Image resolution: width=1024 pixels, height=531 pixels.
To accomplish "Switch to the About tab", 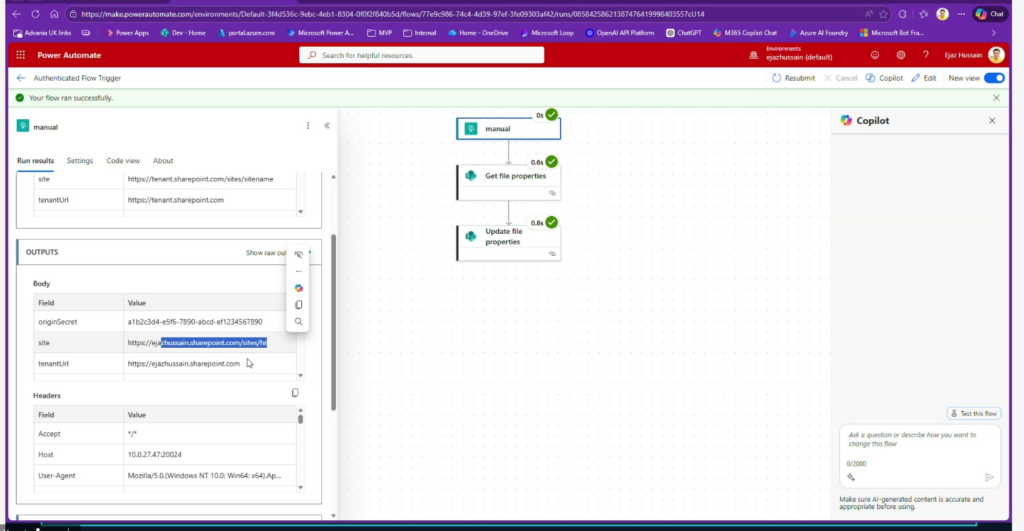I will (163, 161).
